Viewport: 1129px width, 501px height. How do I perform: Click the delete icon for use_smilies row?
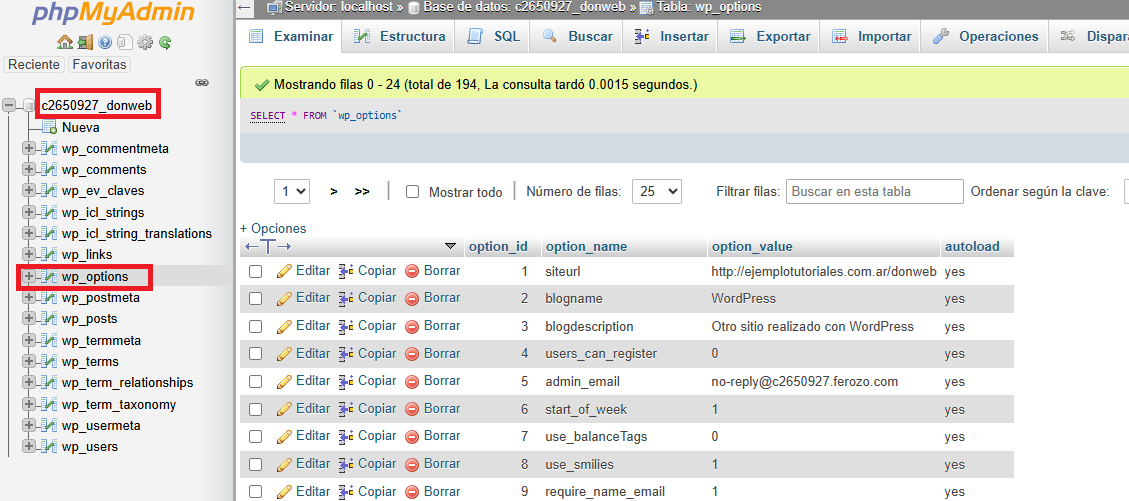pyautogui.click(x=412, y=465)
